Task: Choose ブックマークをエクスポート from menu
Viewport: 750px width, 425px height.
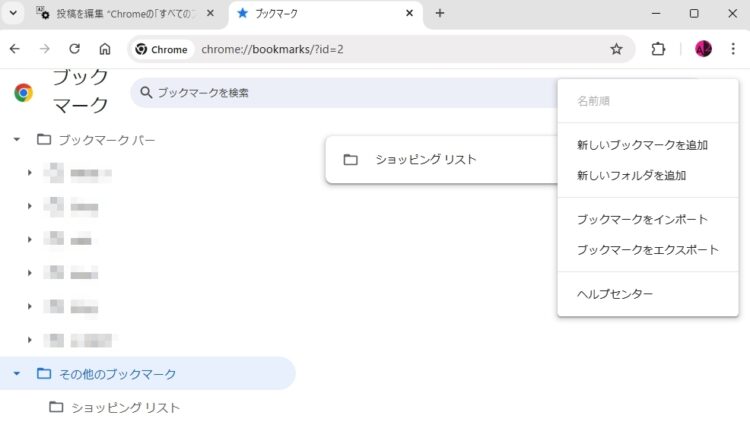Action: (647, 249)
